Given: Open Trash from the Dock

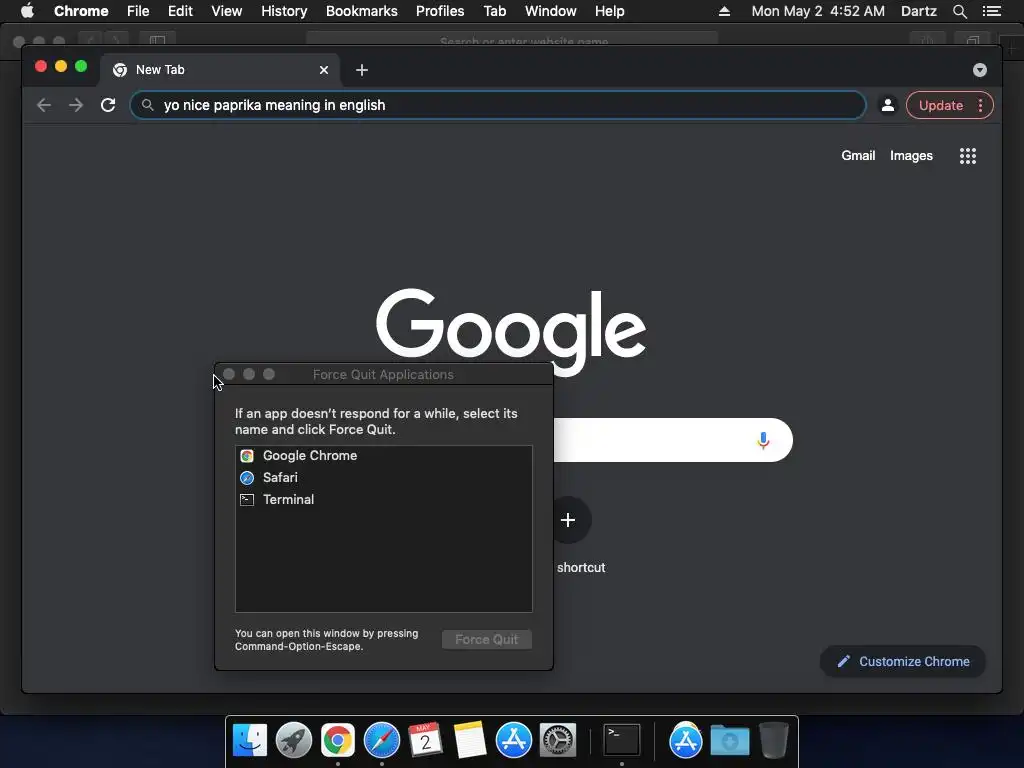Looking at the screenshot, I should click(774, 741).
